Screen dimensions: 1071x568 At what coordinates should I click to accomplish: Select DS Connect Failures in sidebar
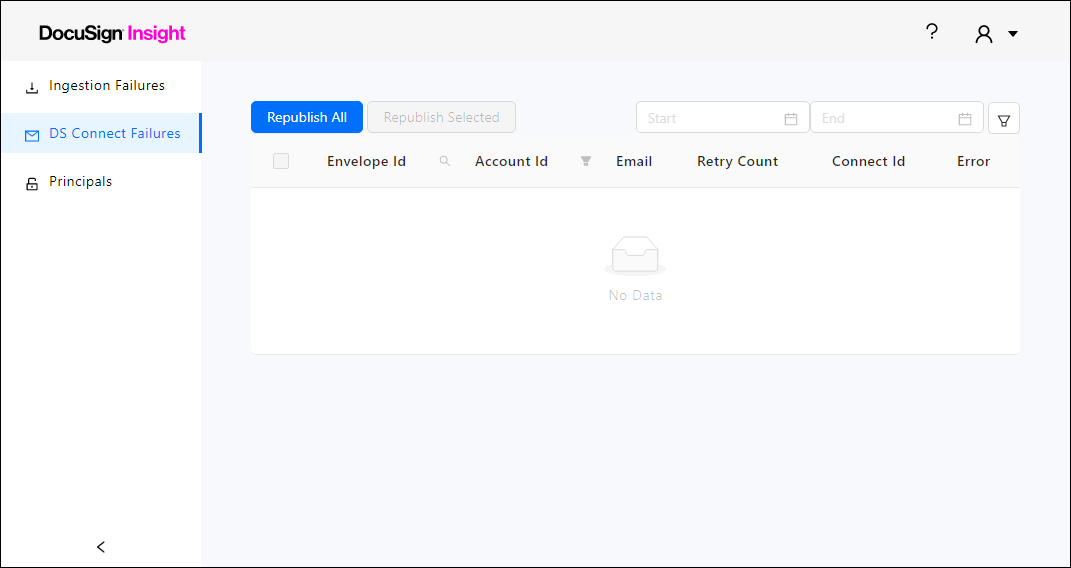[114, 134]
